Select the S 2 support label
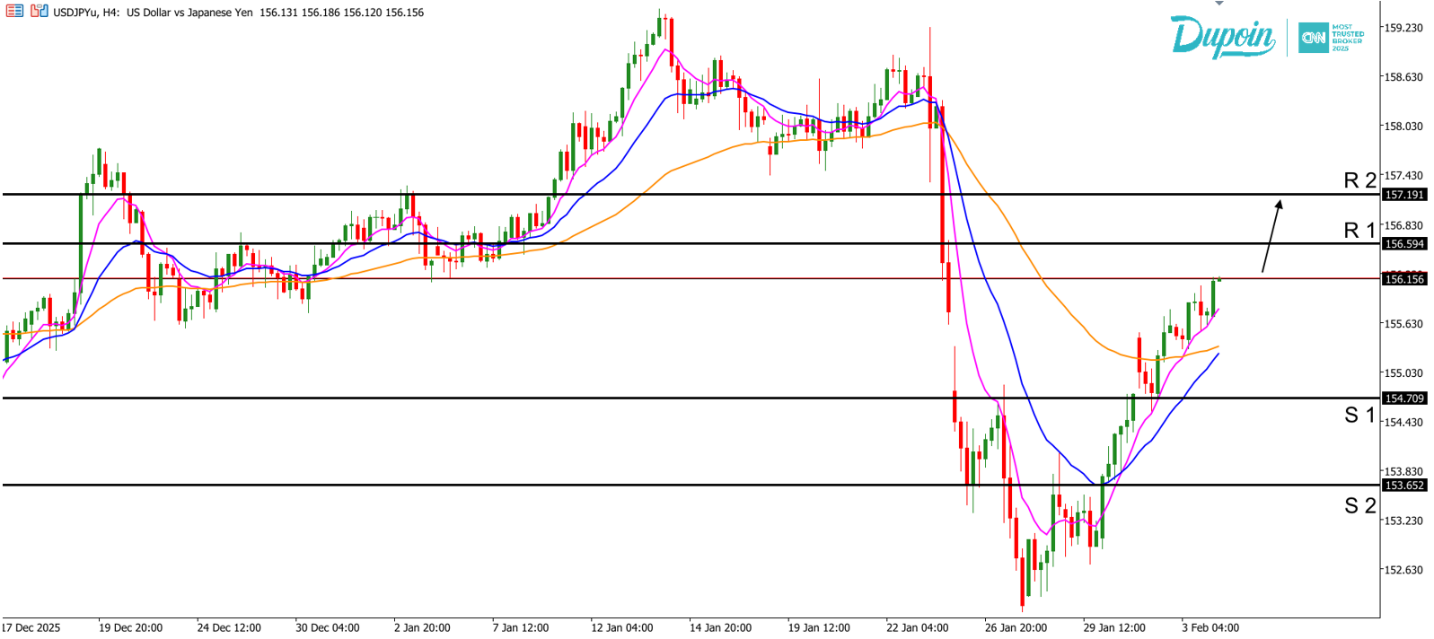Image resolution: width=1434 pixels, height=639 pixels. [1359, 506]
